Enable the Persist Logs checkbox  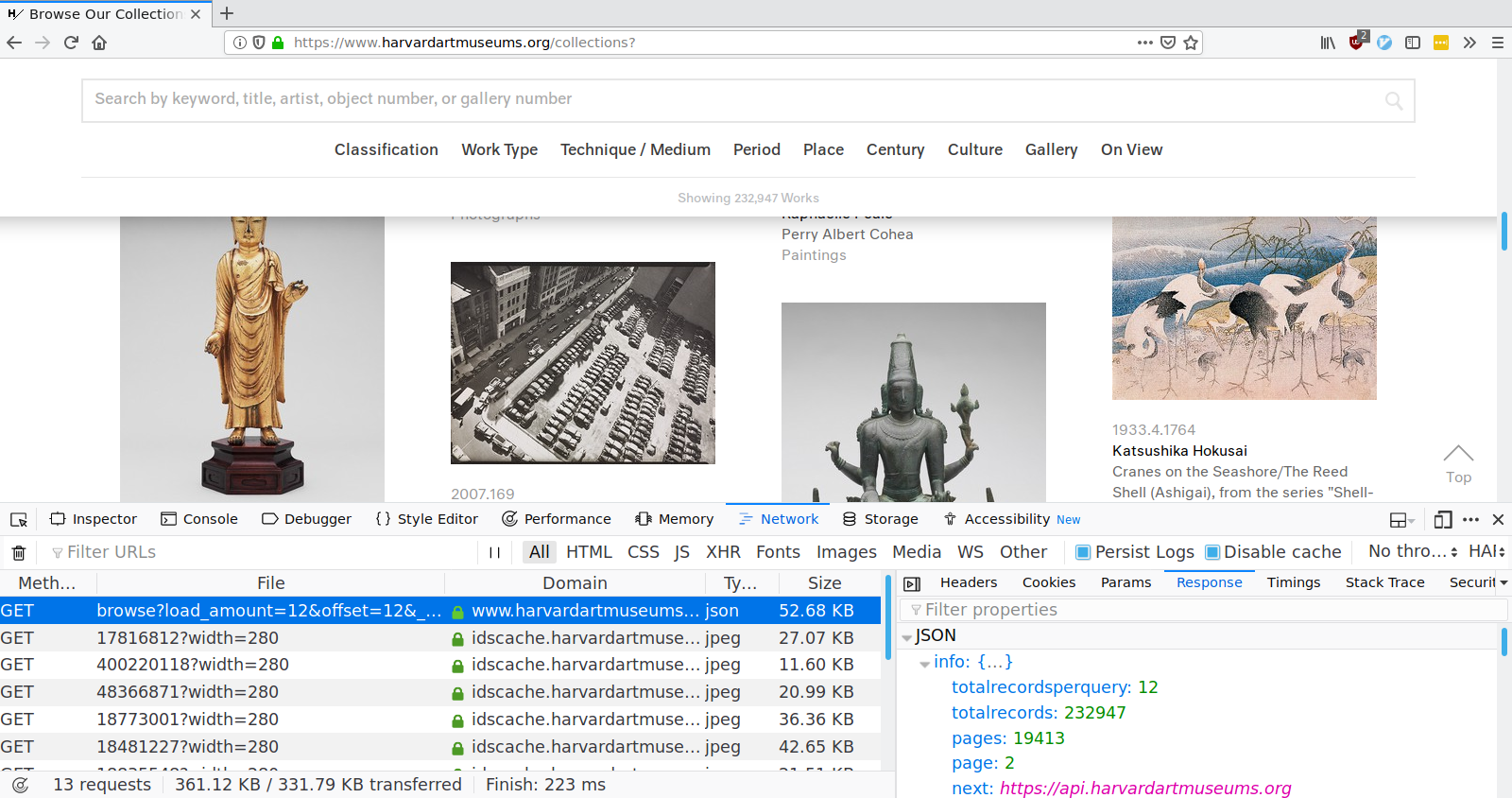tap(1083, 552)
